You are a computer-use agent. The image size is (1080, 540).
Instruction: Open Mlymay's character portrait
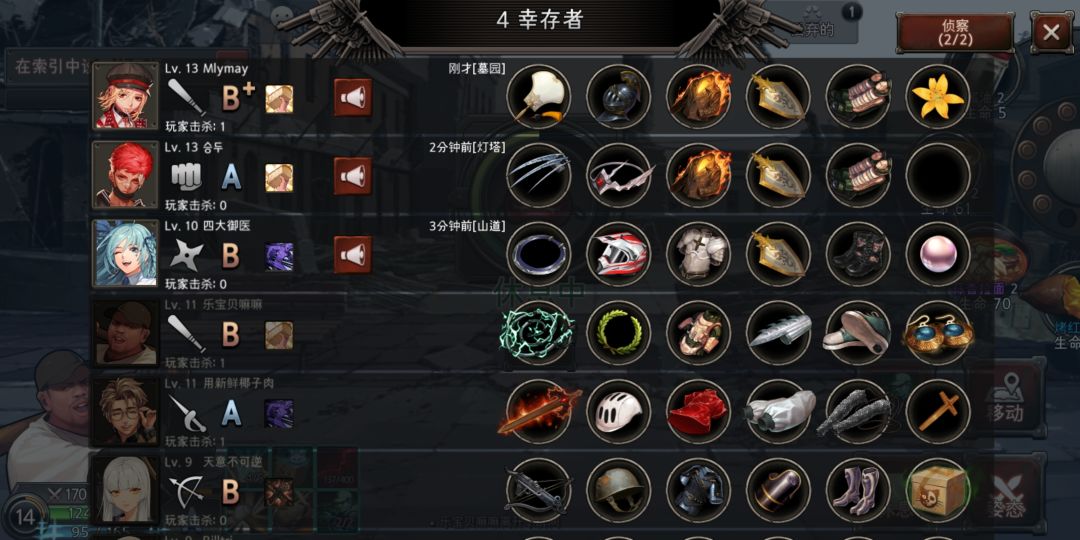(125, 96)
